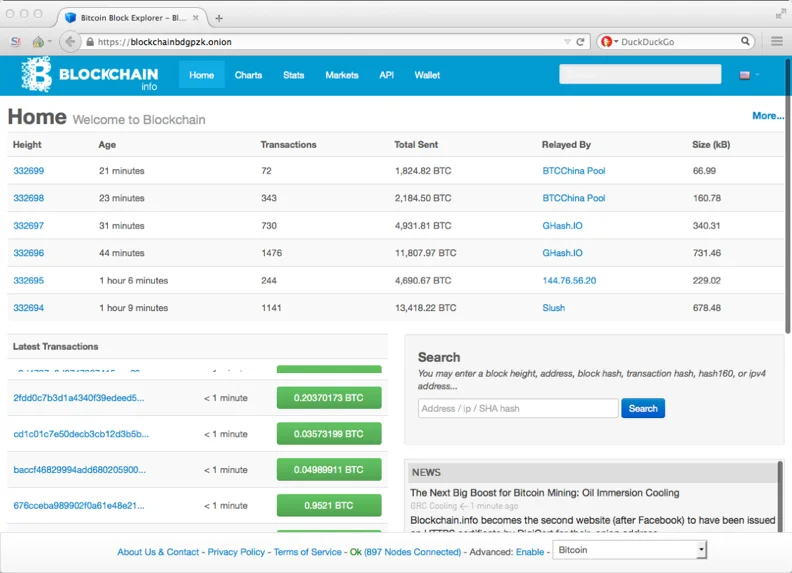Open a new browser tab

coord(219,17)
